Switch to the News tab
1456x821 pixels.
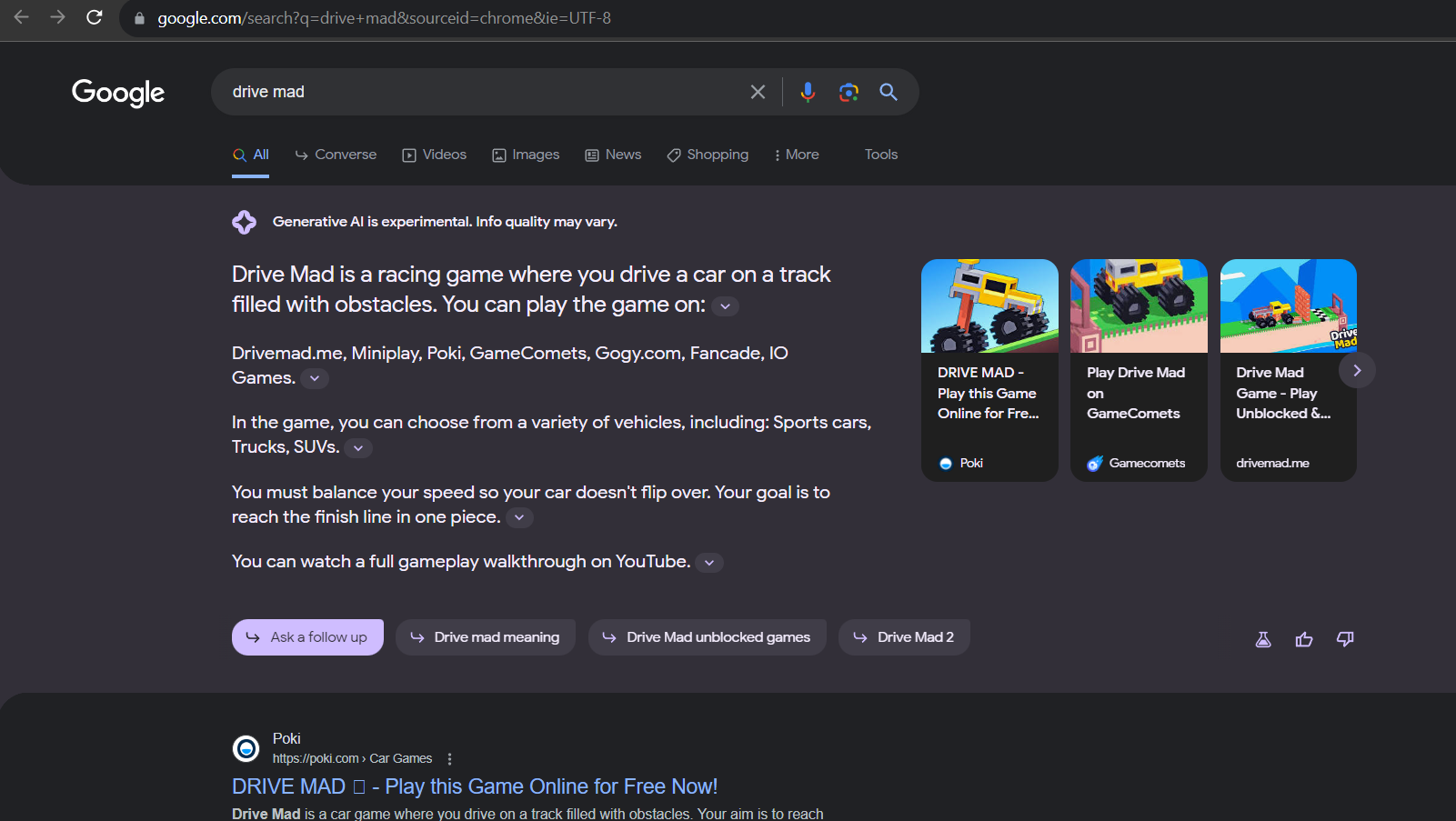point(613,155)
